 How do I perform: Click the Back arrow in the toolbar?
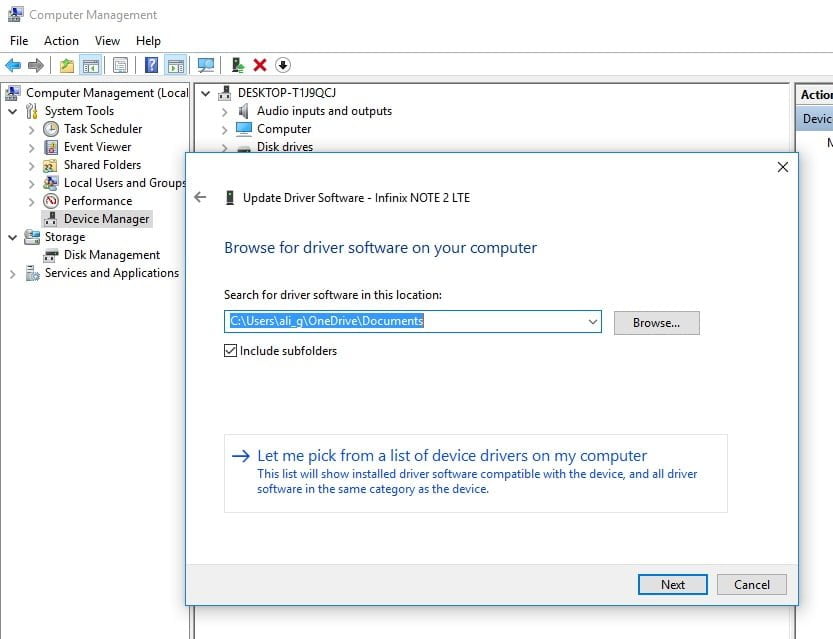13,65
